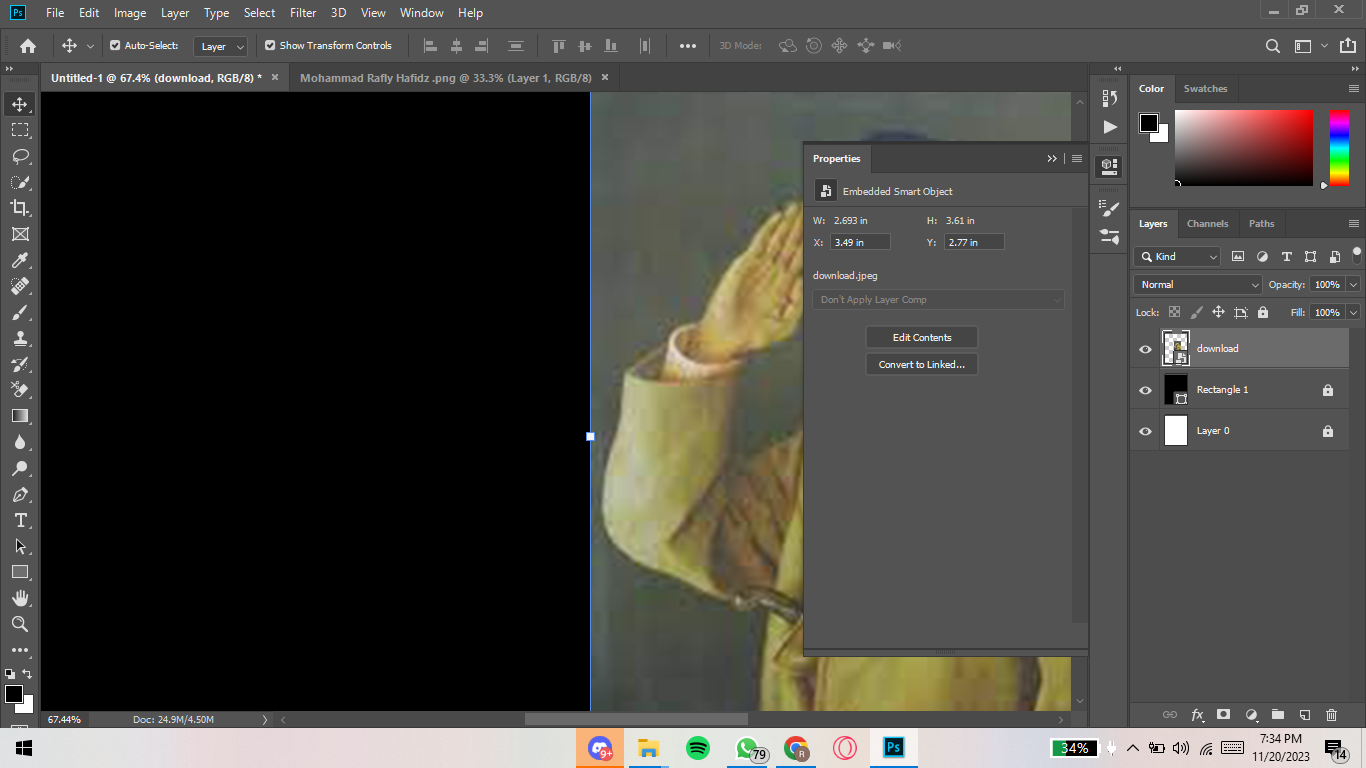Screen dimensions: 1366x768
Task: Switch to the Channels tab
Action: [x=1207, y=223]
